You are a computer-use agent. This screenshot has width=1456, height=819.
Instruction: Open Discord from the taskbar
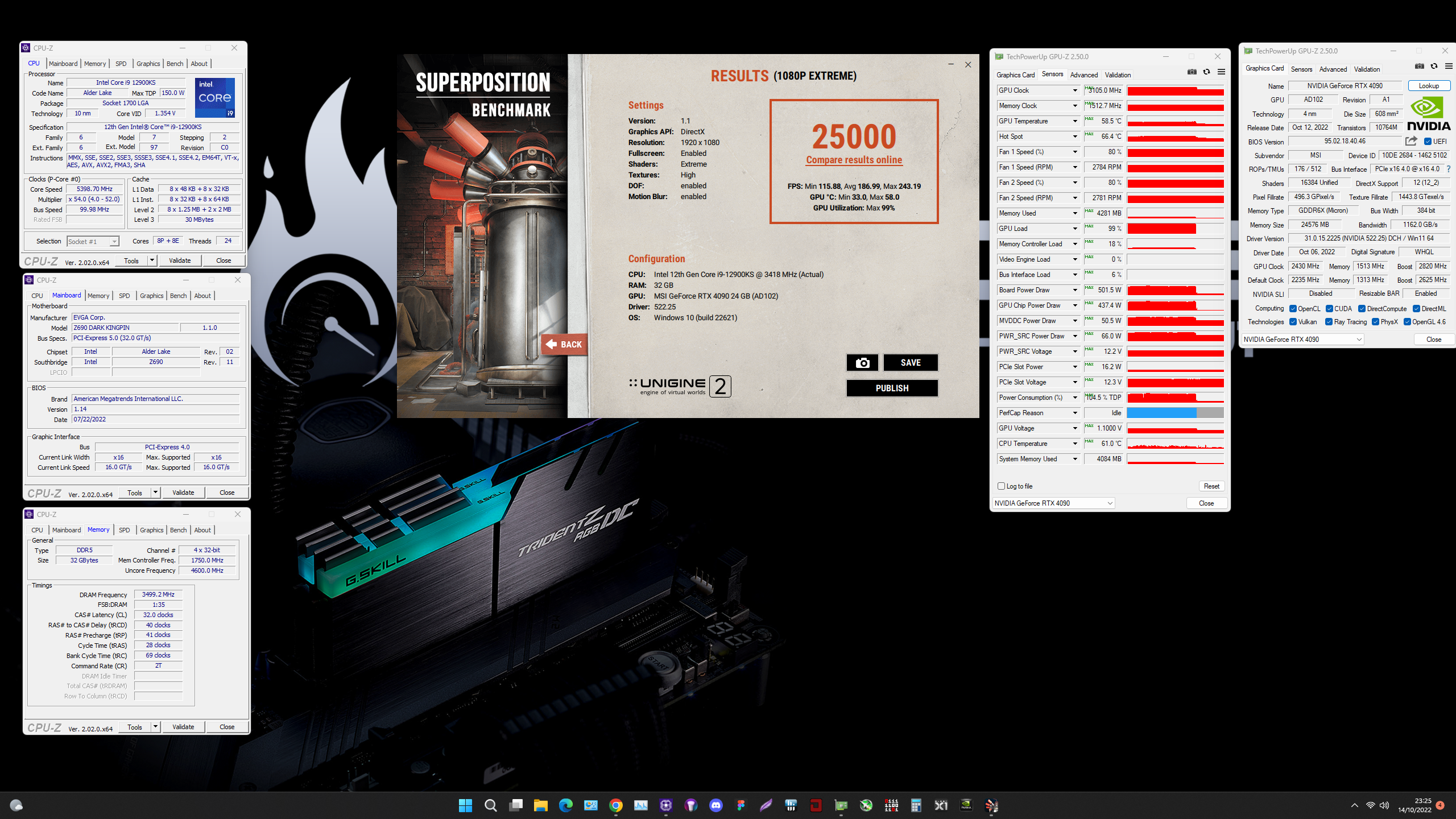(715, 805)
